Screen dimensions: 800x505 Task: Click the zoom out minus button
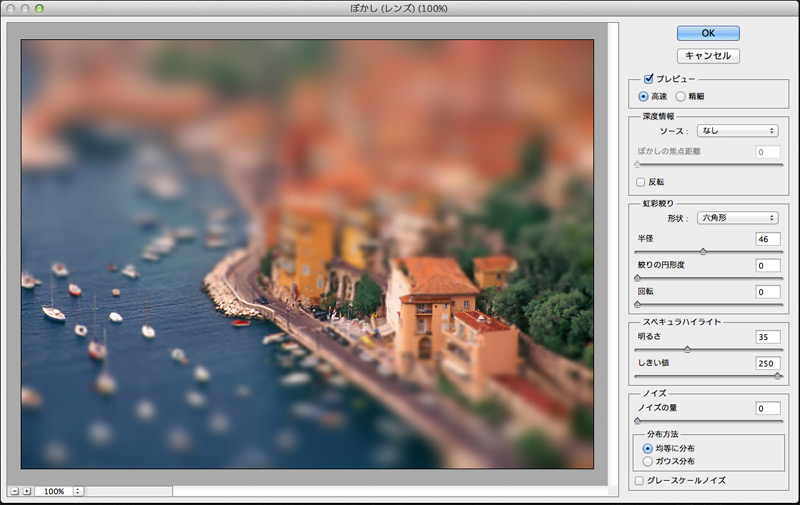pos(13,491)
